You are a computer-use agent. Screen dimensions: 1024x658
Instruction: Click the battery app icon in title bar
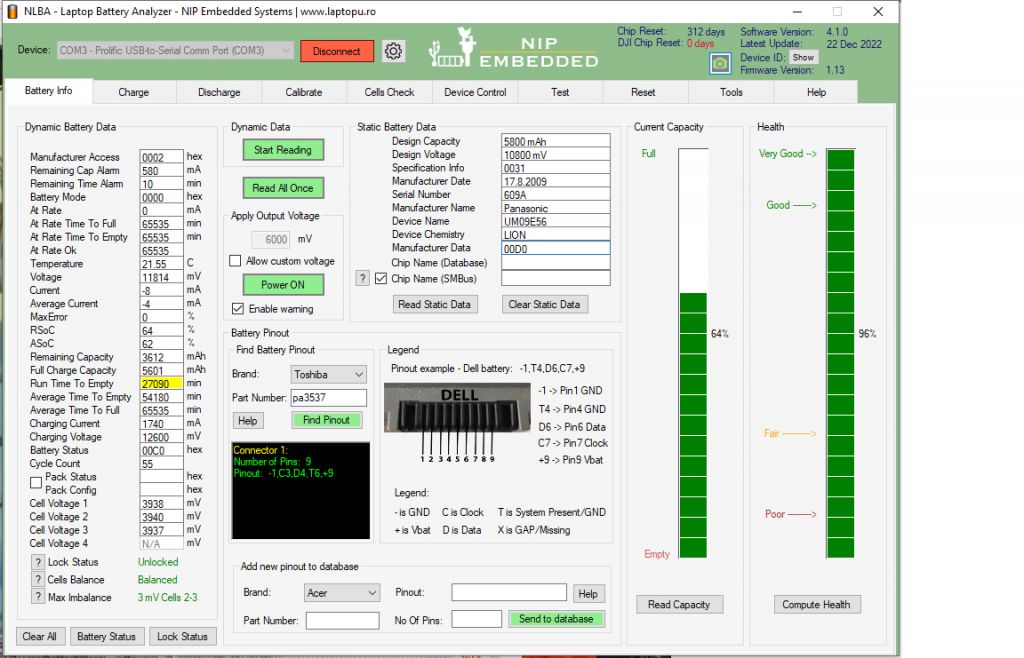pos(12,11)
